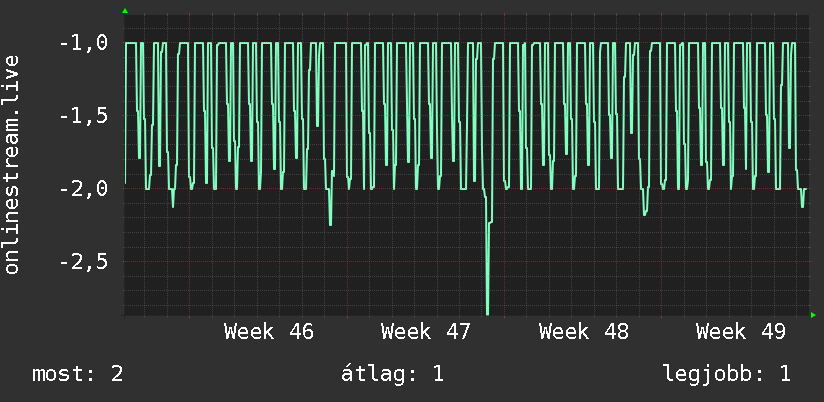Click the dip below -2,0 before Week 47
Viewport: 824px width, 402px height.
330,223
